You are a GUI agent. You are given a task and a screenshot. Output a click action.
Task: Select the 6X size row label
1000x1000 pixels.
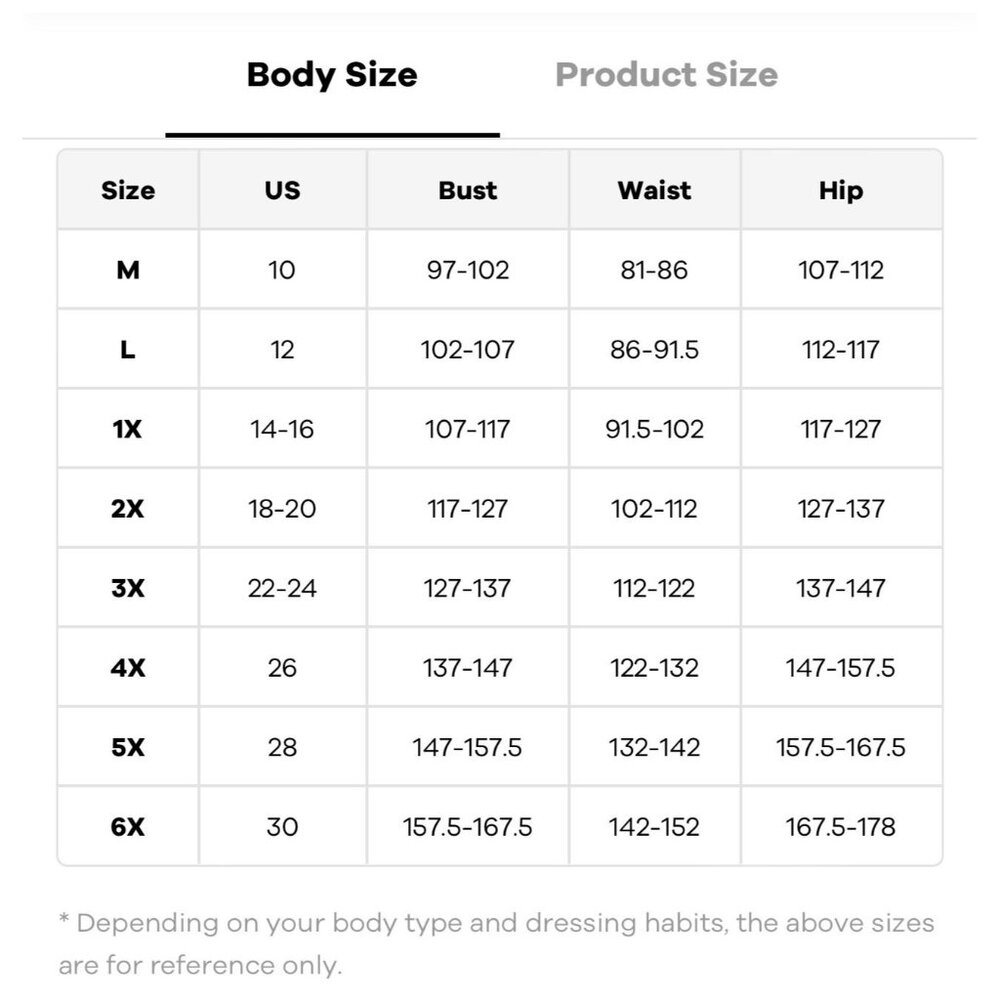click(128, 827)
